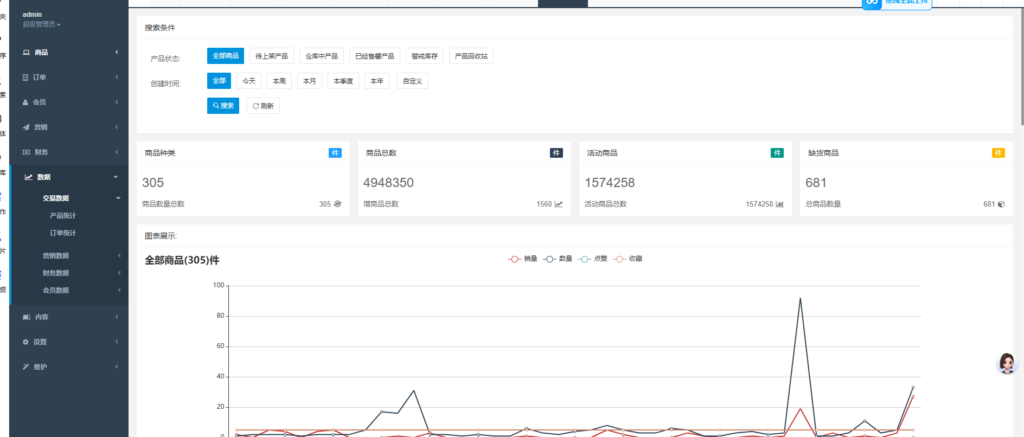Expand the 会员 menu chevron
This screenshot has height=437, width=1024.
pos(117,102)
